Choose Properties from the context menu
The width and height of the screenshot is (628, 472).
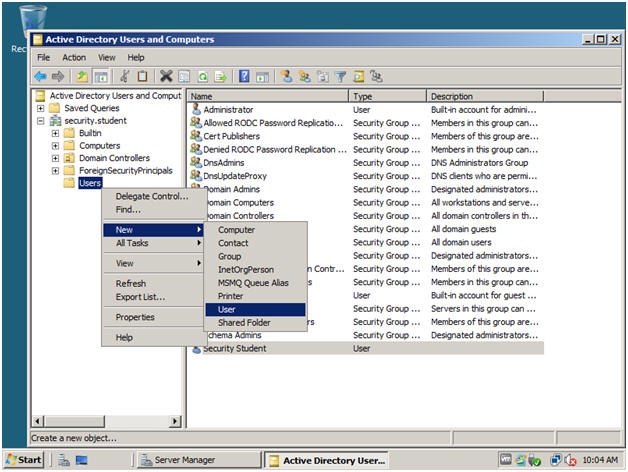[x=153, y=317]
